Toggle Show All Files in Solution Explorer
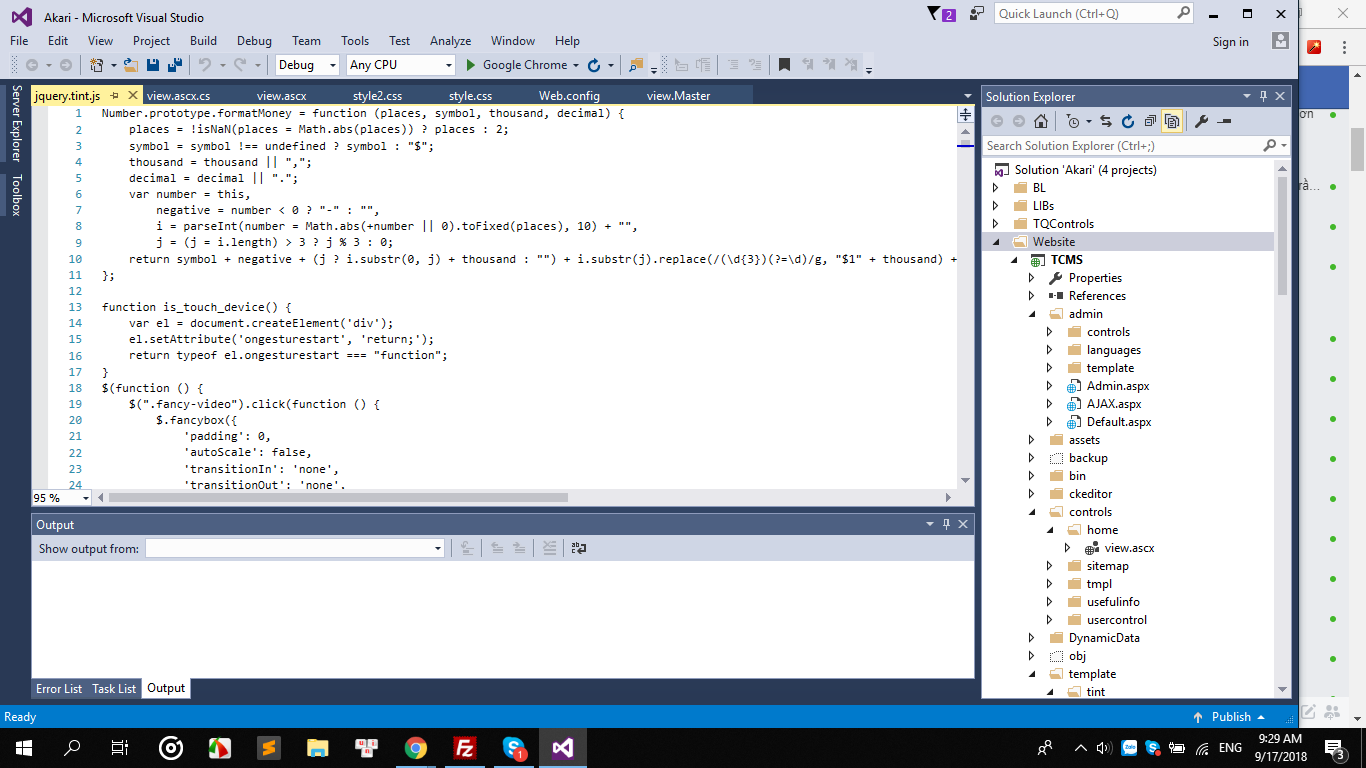This screenshot has height=768, width=1366. [x=1172, y=121]
